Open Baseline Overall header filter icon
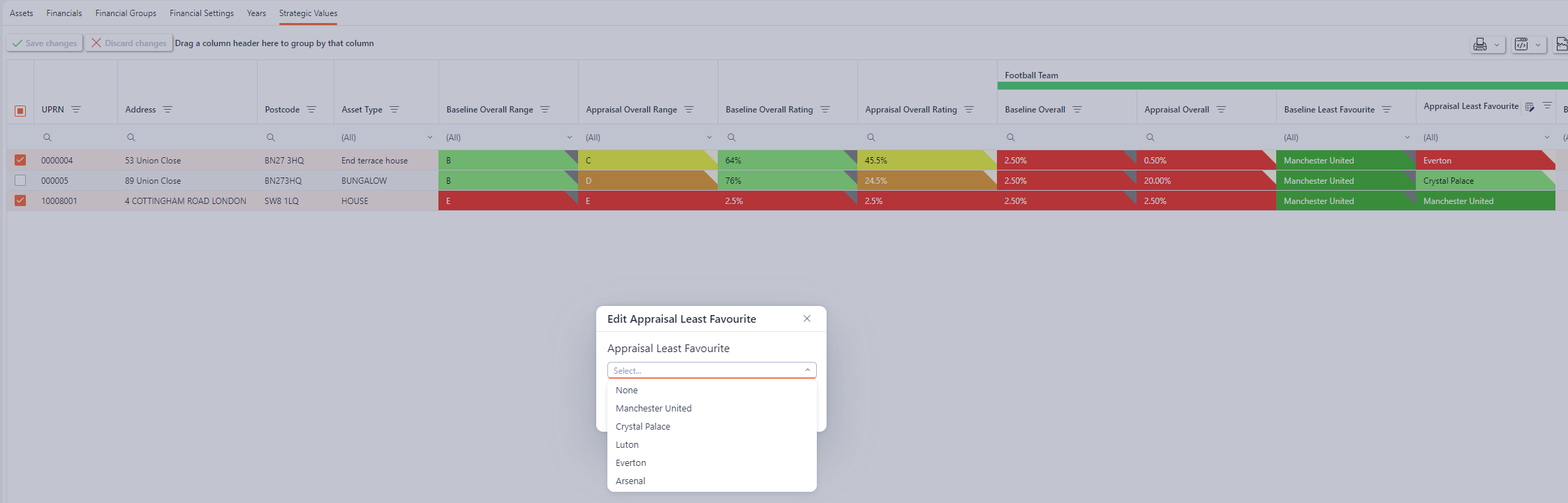 pyautogui.click(x=1077, y=110)
